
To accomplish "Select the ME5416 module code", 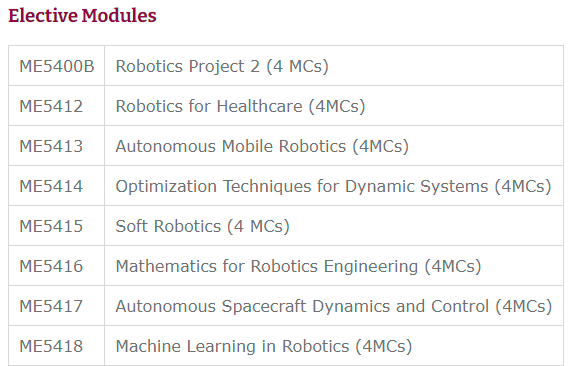I will click(51, 267).
